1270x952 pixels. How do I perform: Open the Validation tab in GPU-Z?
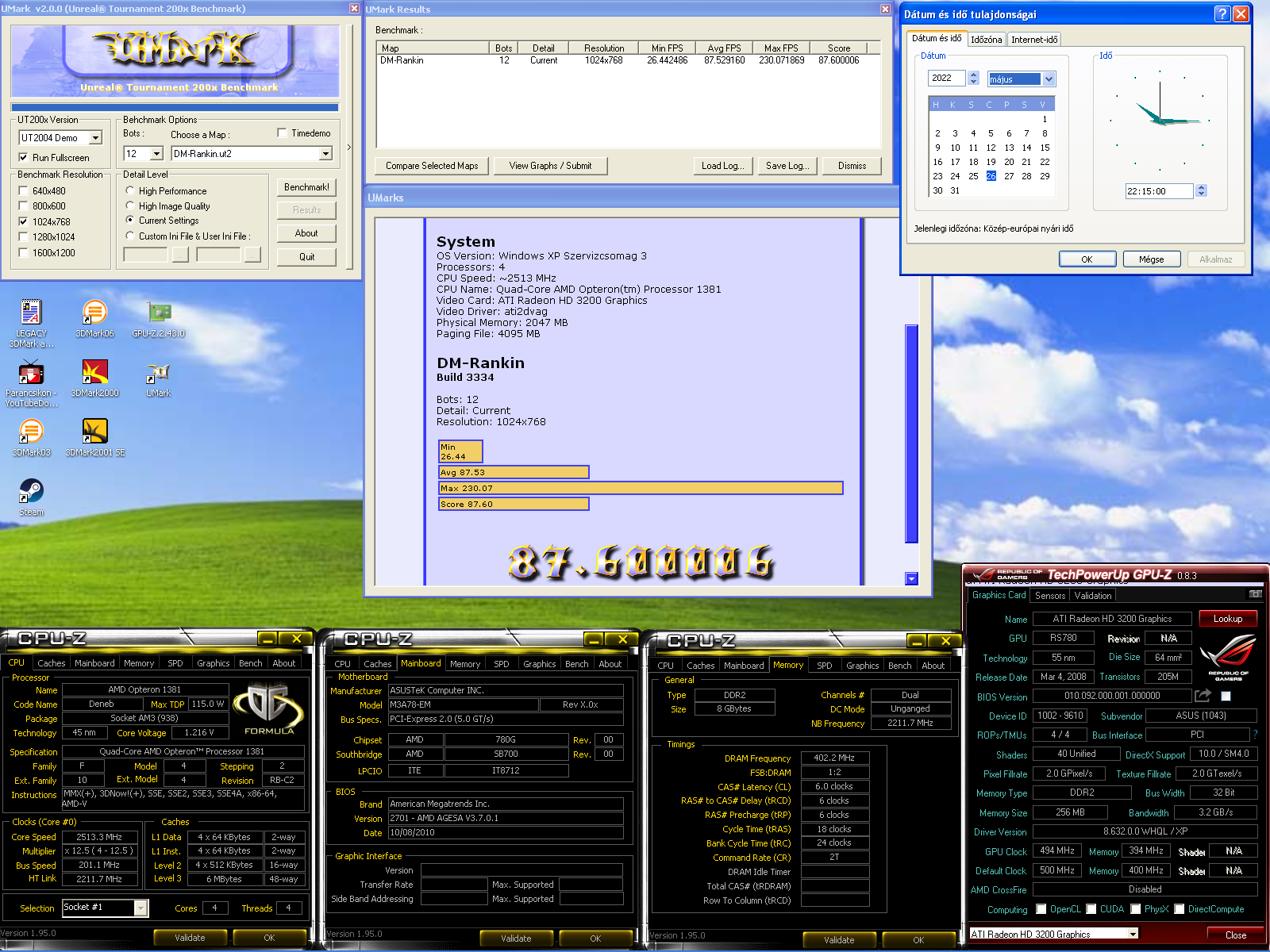1092,595
